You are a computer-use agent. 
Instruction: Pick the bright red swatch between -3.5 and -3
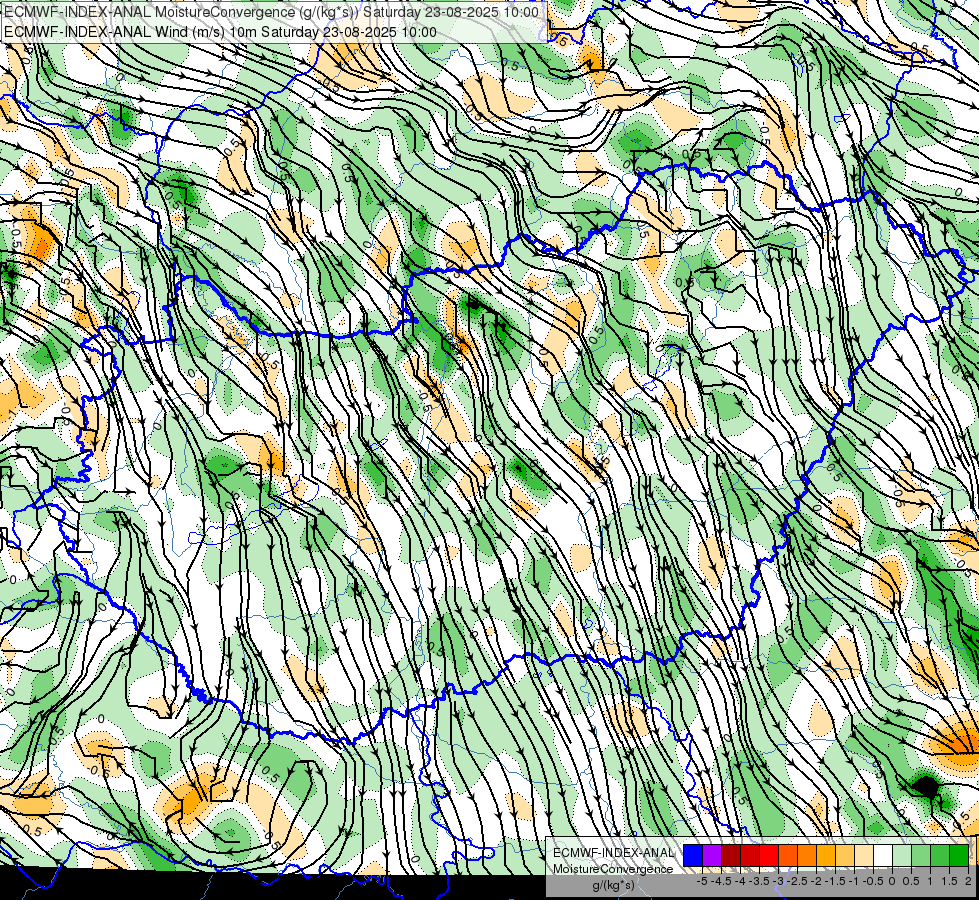769,855
